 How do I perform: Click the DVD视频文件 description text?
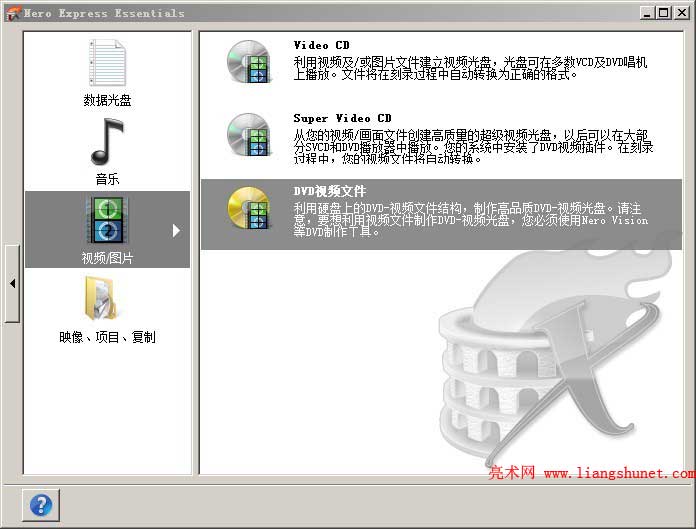[471, 220]
